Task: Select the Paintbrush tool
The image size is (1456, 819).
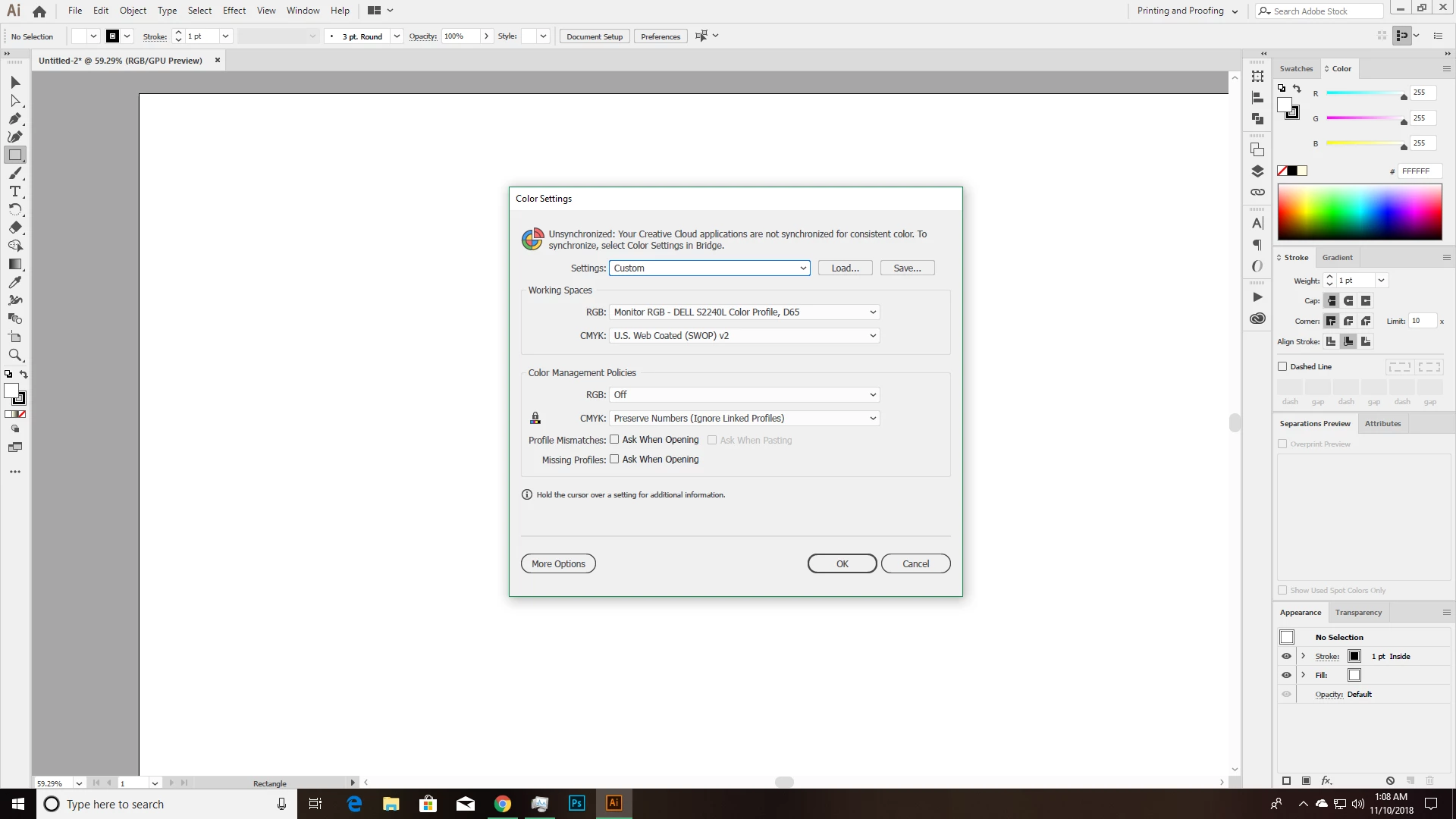Action: (x=14, y=174)
